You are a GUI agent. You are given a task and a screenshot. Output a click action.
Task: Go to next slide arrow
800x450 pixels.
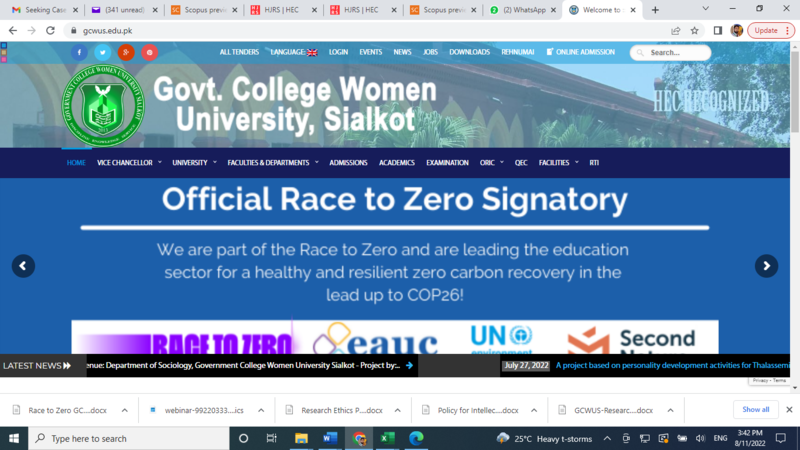(x=766, y=266)
